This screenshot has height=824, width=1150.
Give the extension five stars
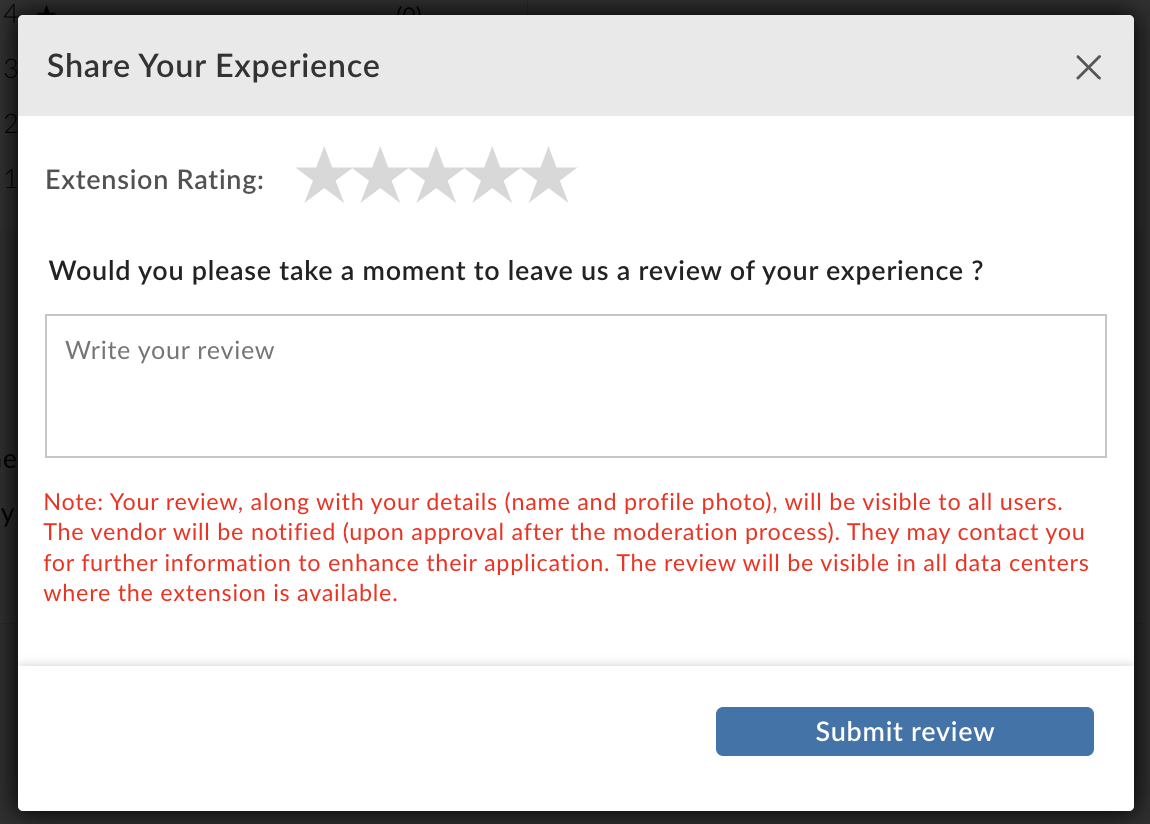click(x=549, y=177)
